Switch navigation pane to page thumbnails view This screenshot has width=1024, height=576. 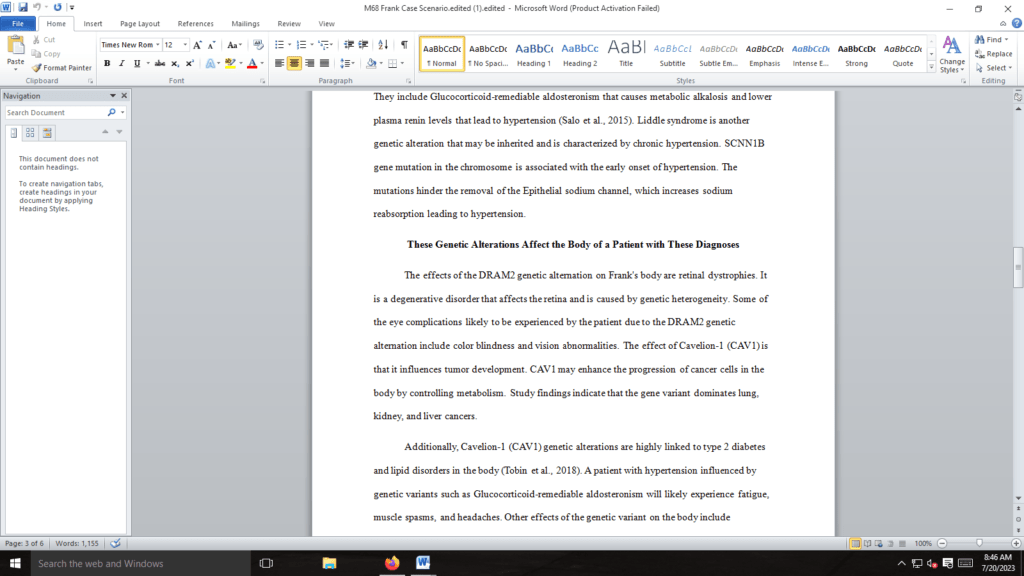[31, 132]
